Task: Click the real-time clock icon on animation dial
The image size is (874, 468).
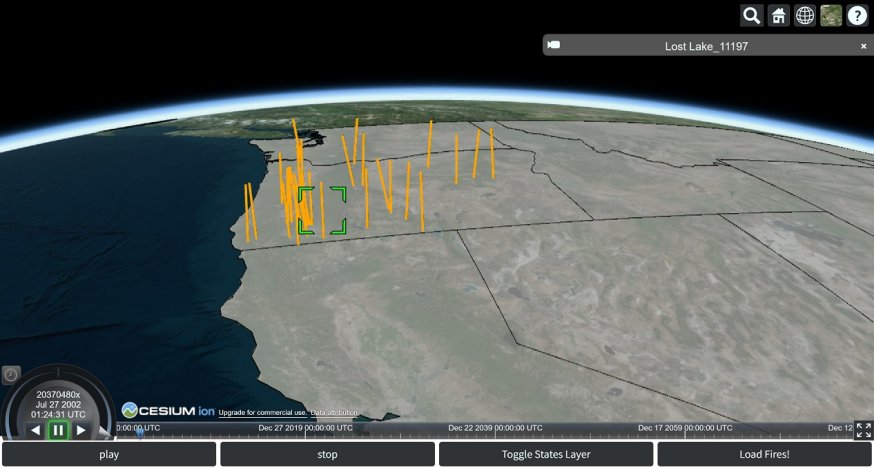Action: [10, 374]
